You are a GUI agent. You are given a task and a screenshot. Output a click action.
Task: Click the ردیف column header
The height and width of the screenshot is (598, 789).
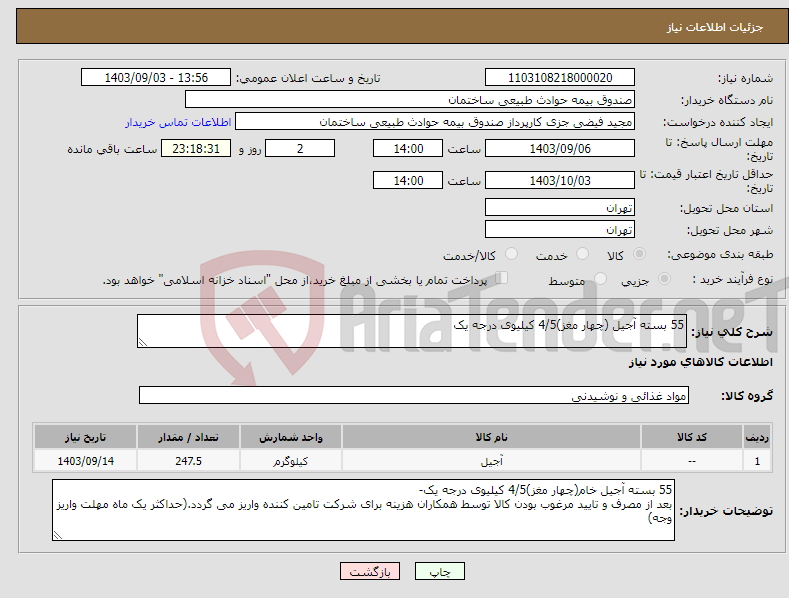(x=757, y=437)
